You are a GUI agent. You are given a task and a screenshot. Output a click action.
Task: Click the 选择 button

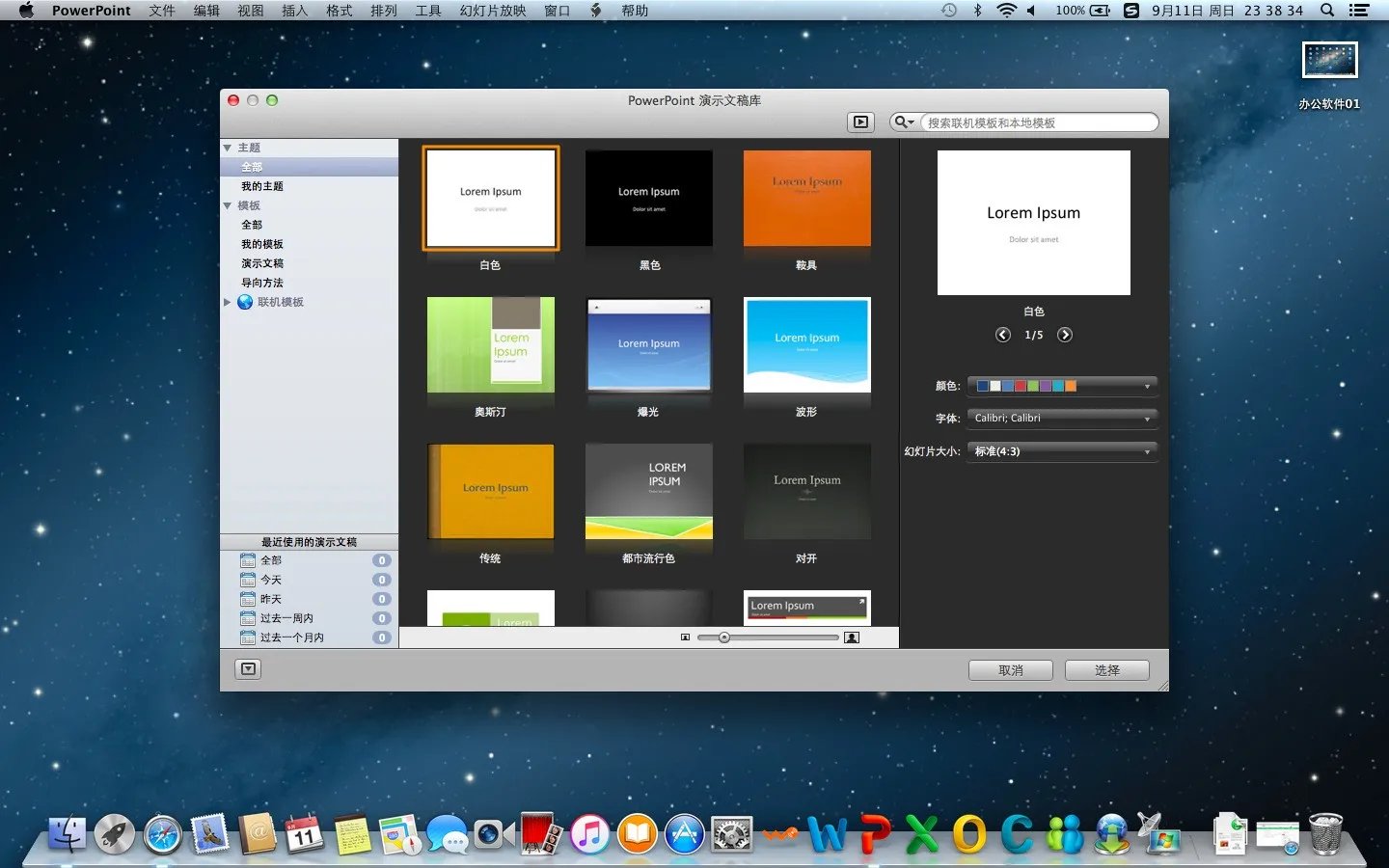point(1106,669)
